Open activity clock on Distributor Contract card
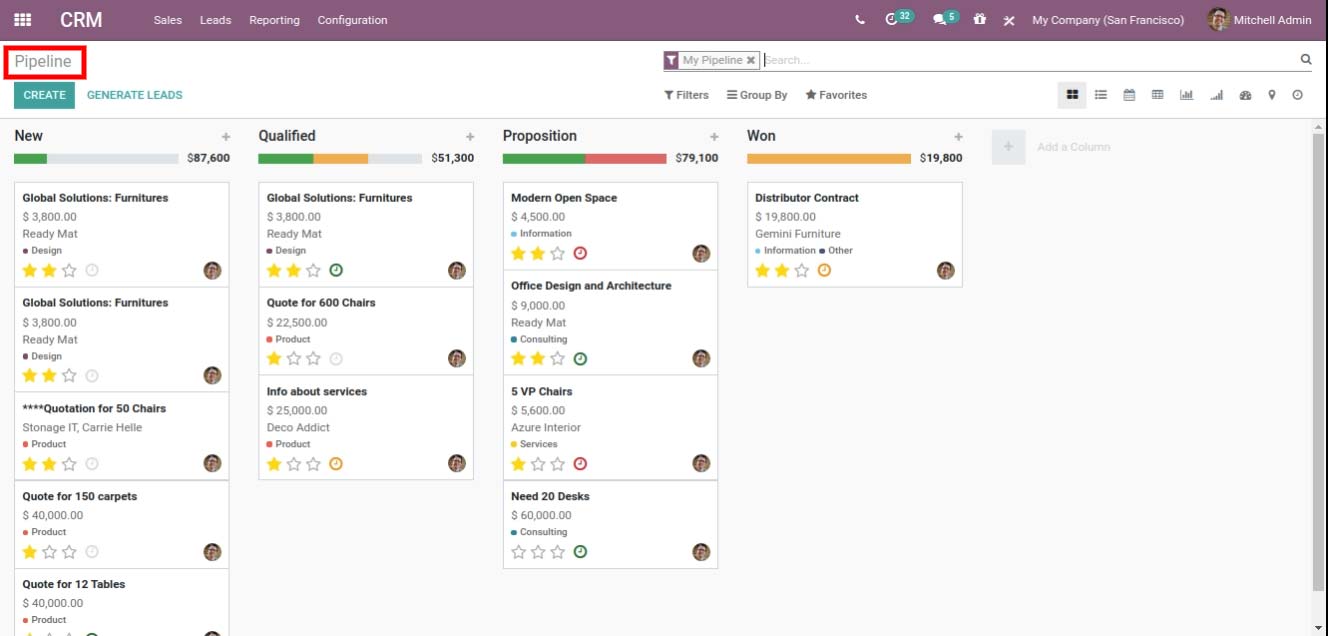This screenshot has height=636, width=1328. point(824,270)
